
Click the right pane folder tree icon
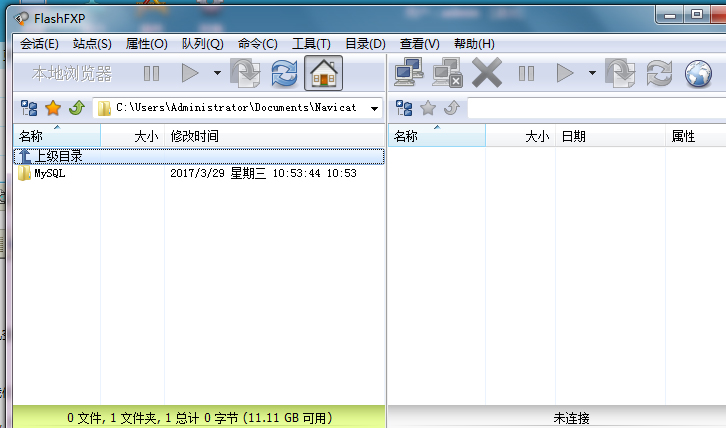pos(404,108)
